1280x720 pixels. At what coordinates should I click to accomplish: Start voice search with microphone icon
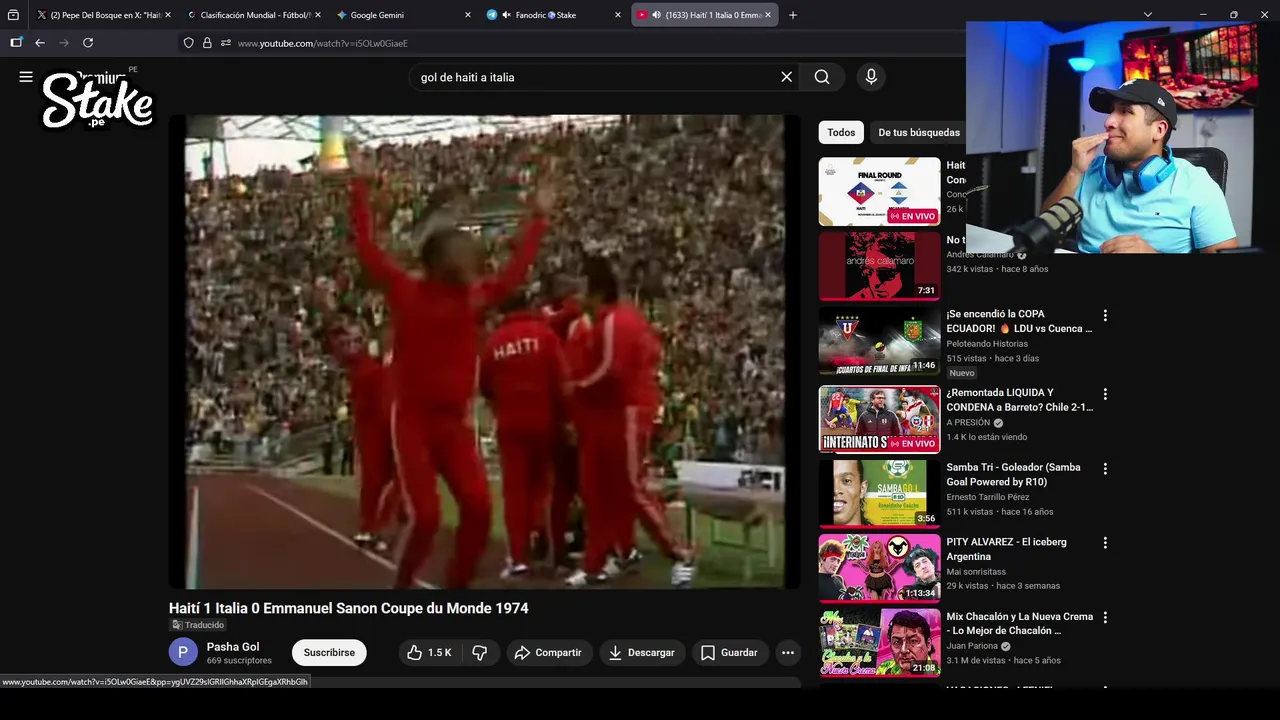[x=871, y=77]
